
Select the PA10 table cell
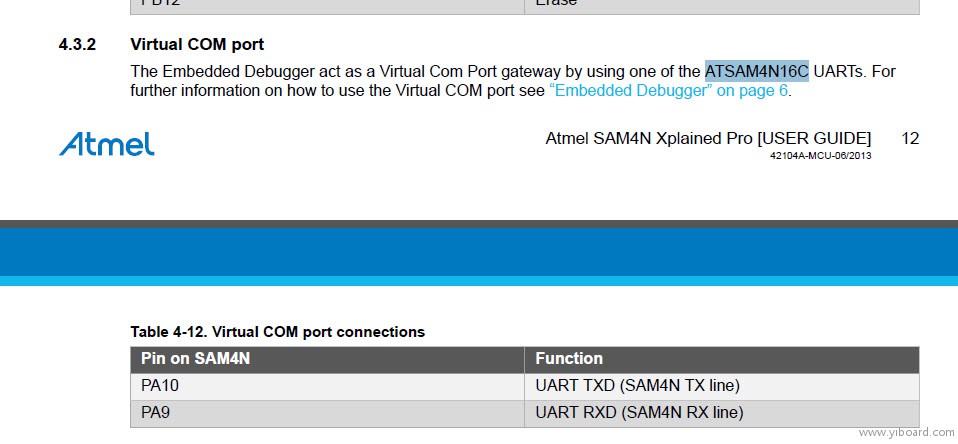click(327, 386)
